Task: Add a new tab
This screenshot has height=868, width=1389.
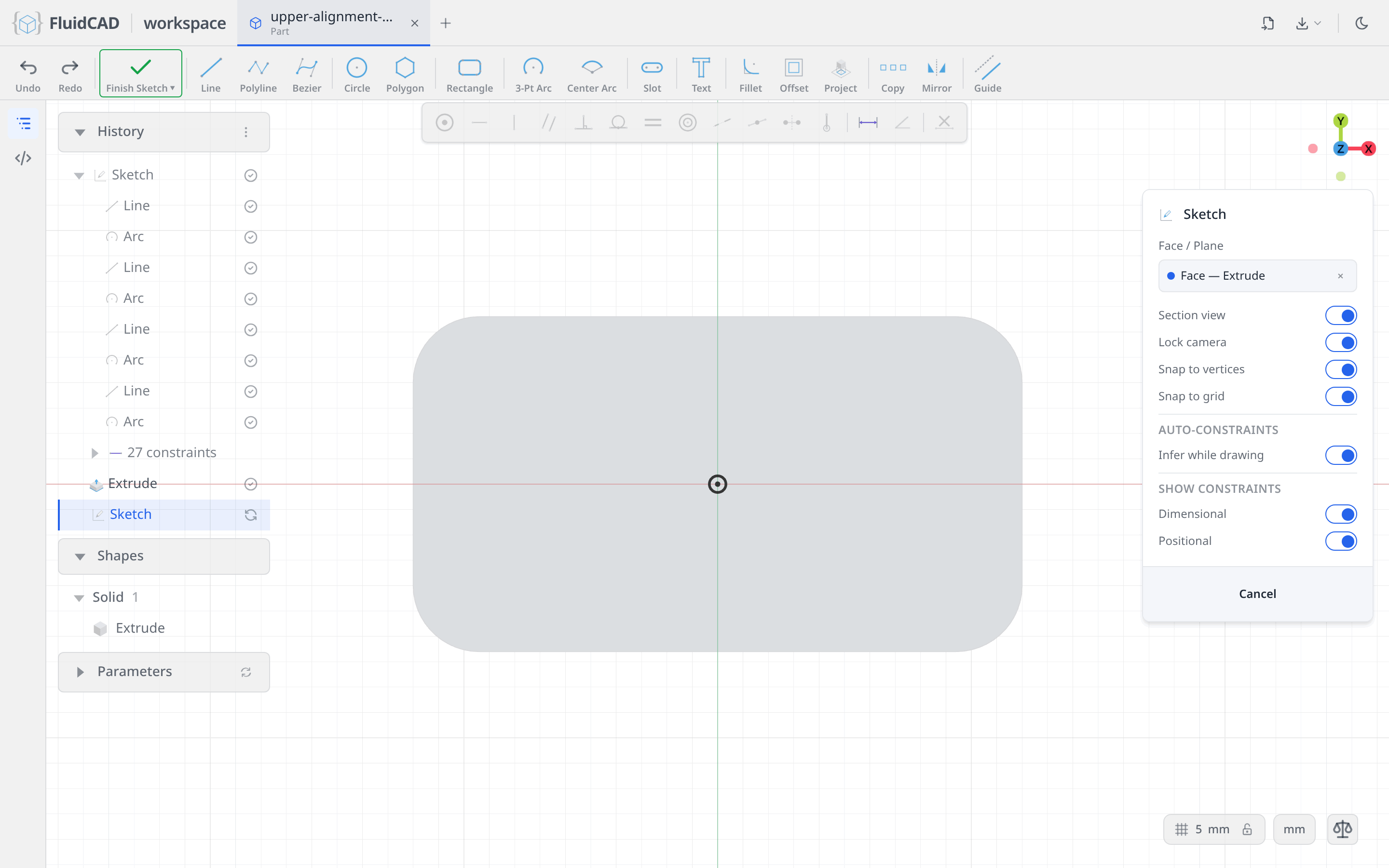Action: (x=446, y=23)
